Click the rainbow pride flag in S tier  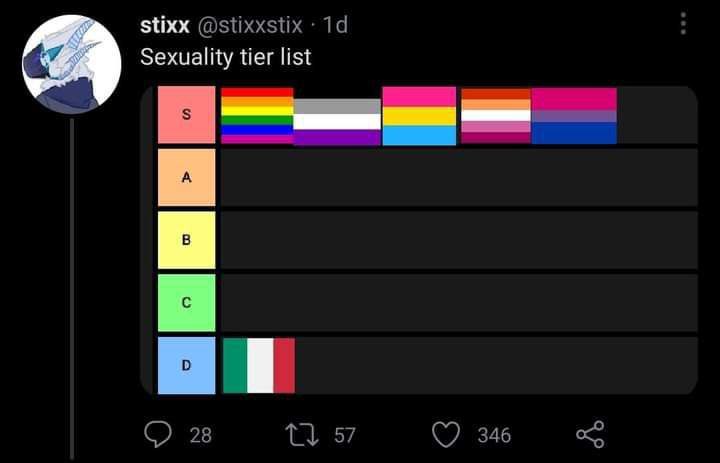257,115
